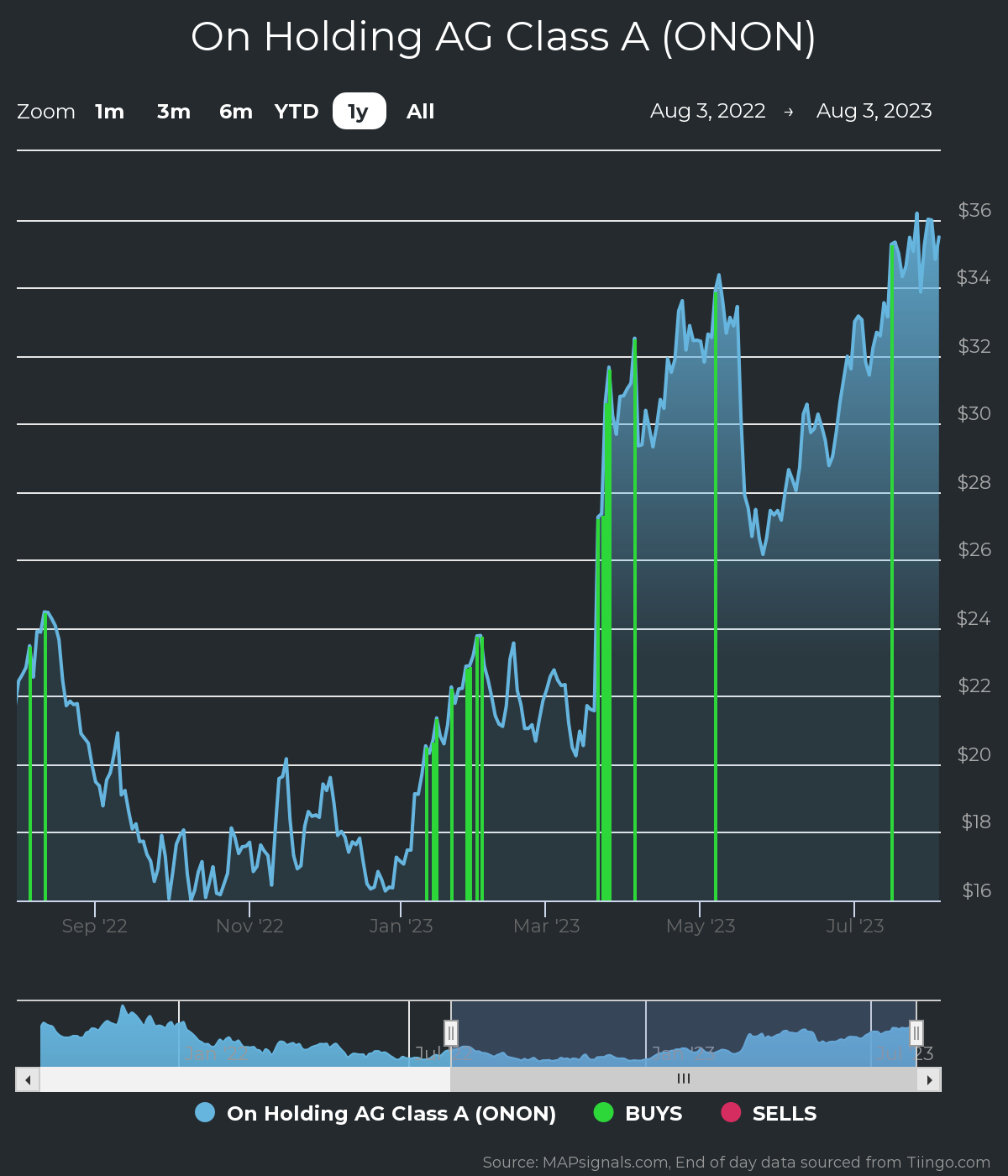Edit the Aug 3, 2022 start date
This screenshot has width=1008, height=1176.
click(x=708, y=111)
